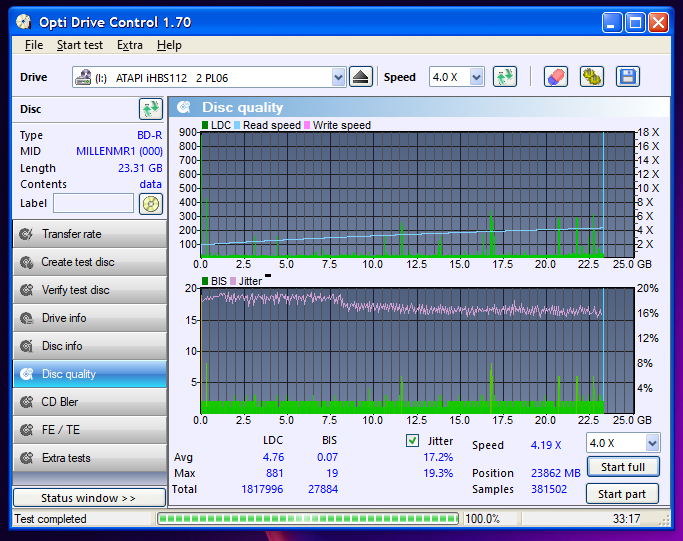The width and height of the screenshot is (683, 541).
Task: Open the Transfer rate panel
Action: [90, 234]
